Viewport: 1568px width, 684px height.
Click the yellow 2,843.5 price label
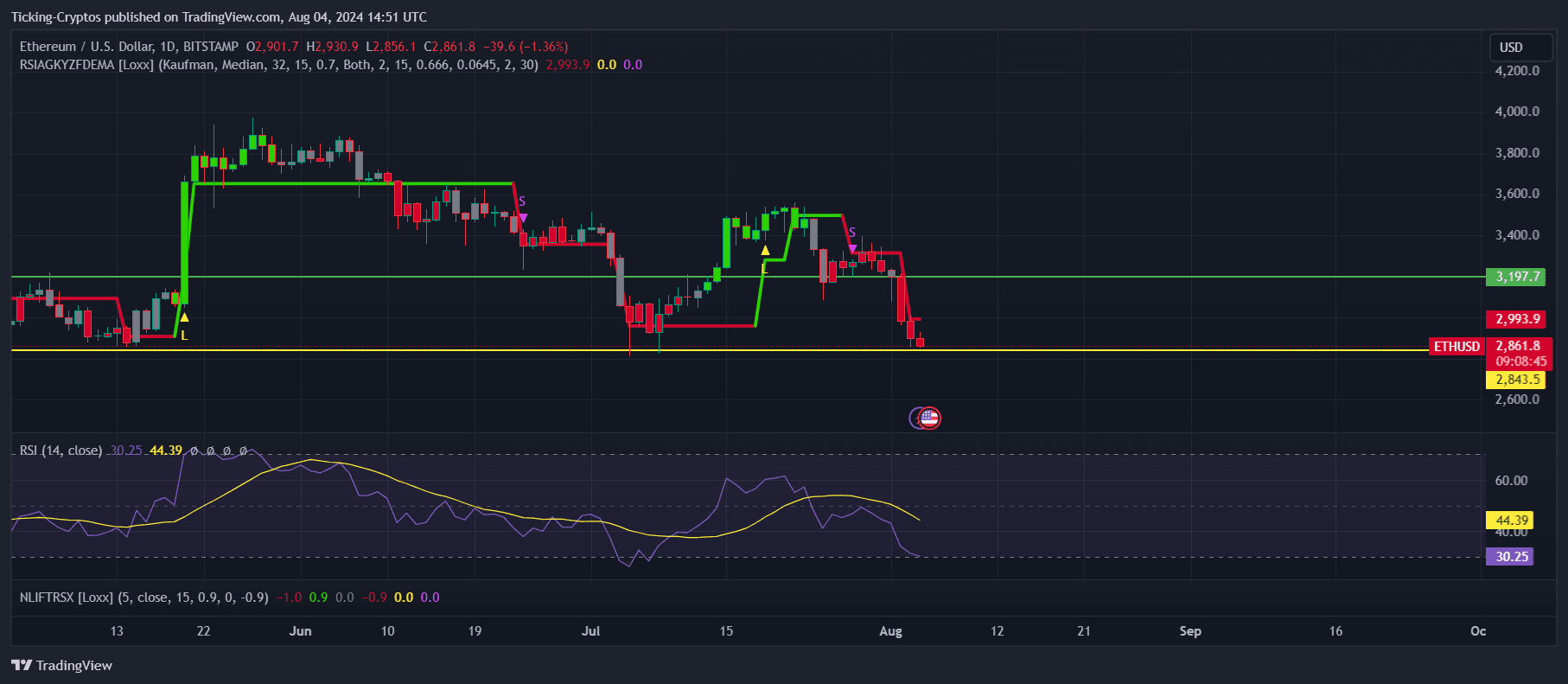(x=1518, y=380)
